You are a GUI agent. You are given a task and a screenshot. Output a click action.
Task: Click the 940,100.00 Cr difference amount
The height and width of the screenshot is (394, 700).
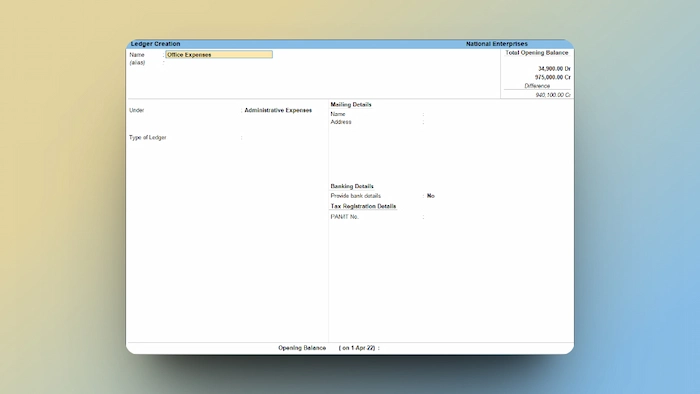click(553, 95)
